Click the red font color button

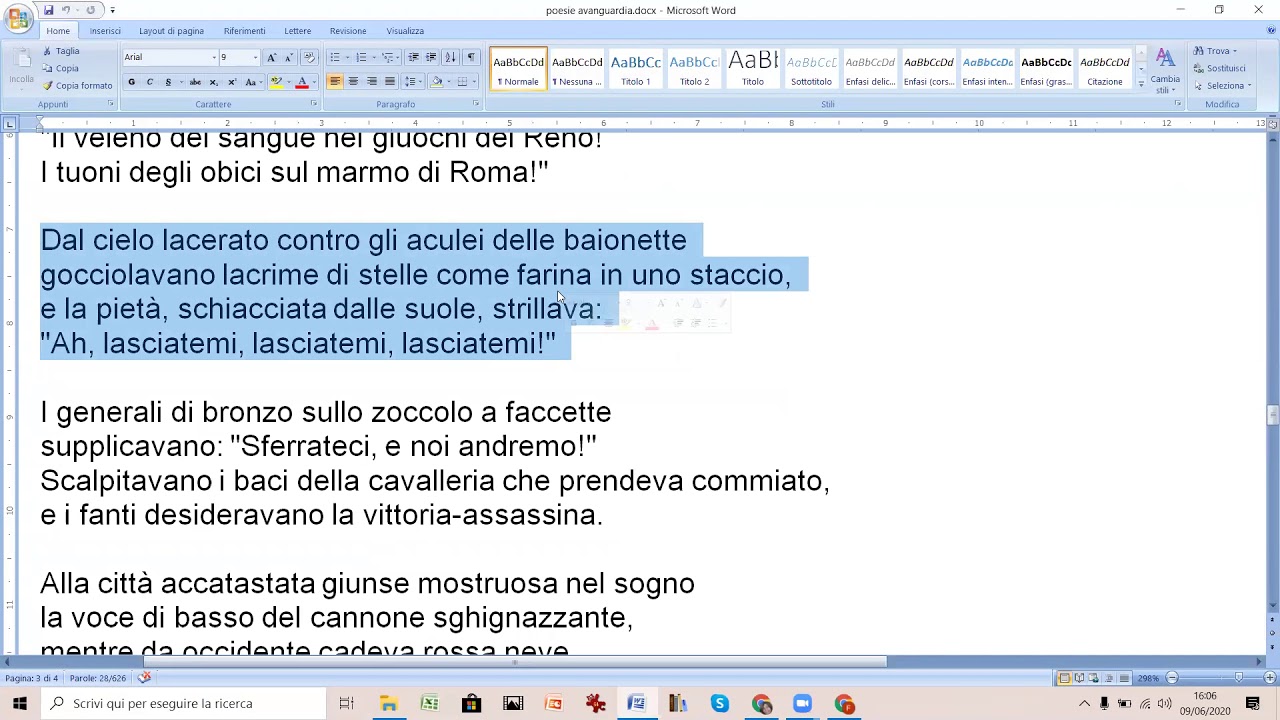coord(302,82)
